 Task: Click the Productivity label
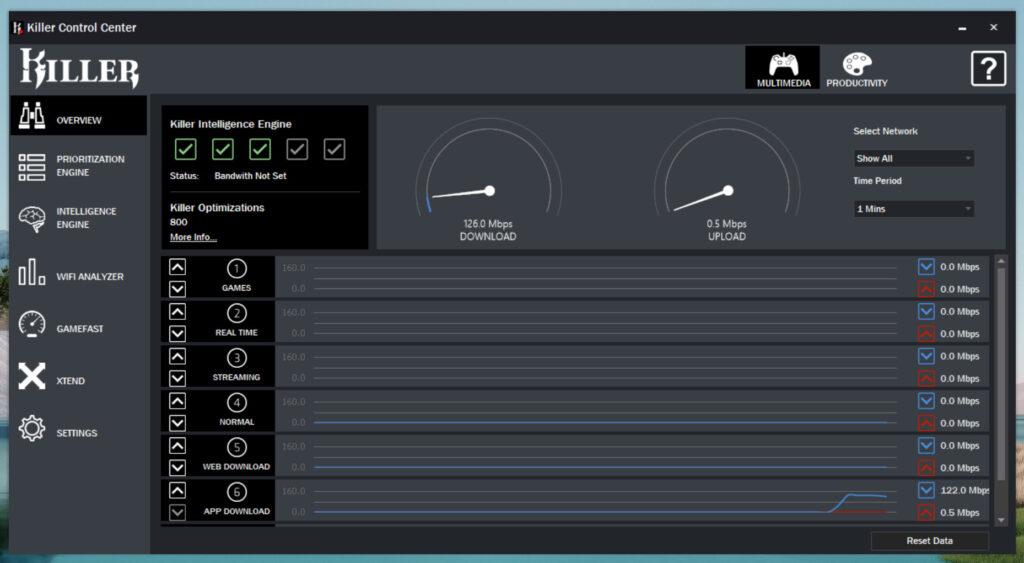[856, 83]
